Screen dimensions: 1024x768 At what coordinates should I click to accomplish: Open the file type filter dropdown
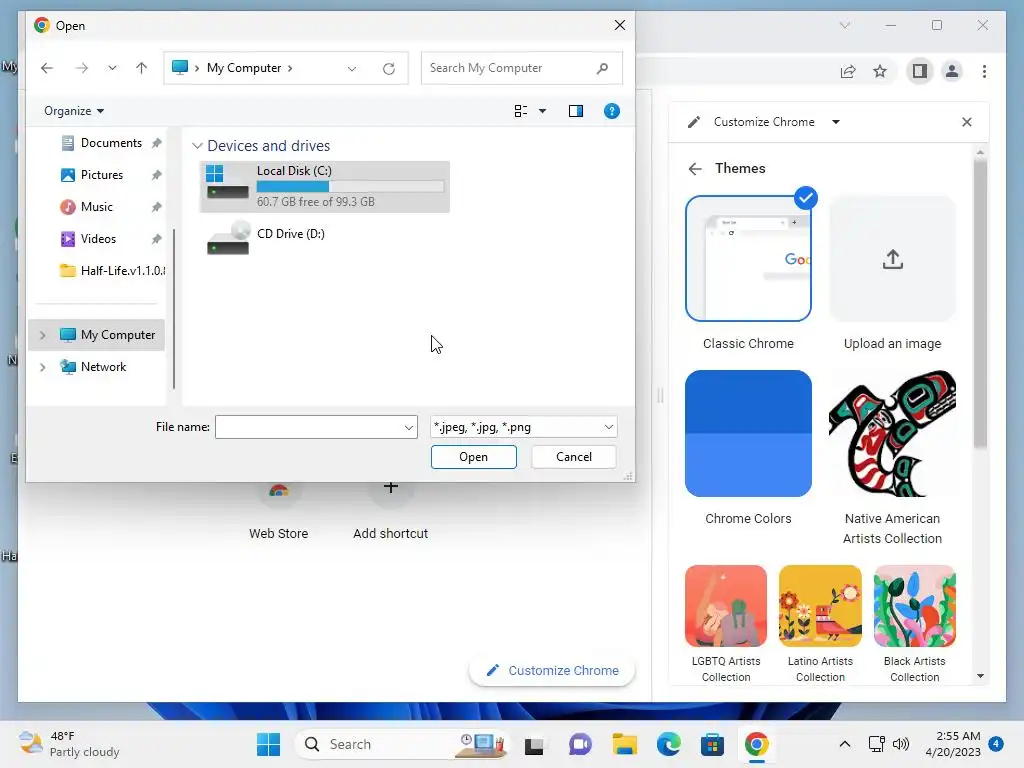click(523, 427)
